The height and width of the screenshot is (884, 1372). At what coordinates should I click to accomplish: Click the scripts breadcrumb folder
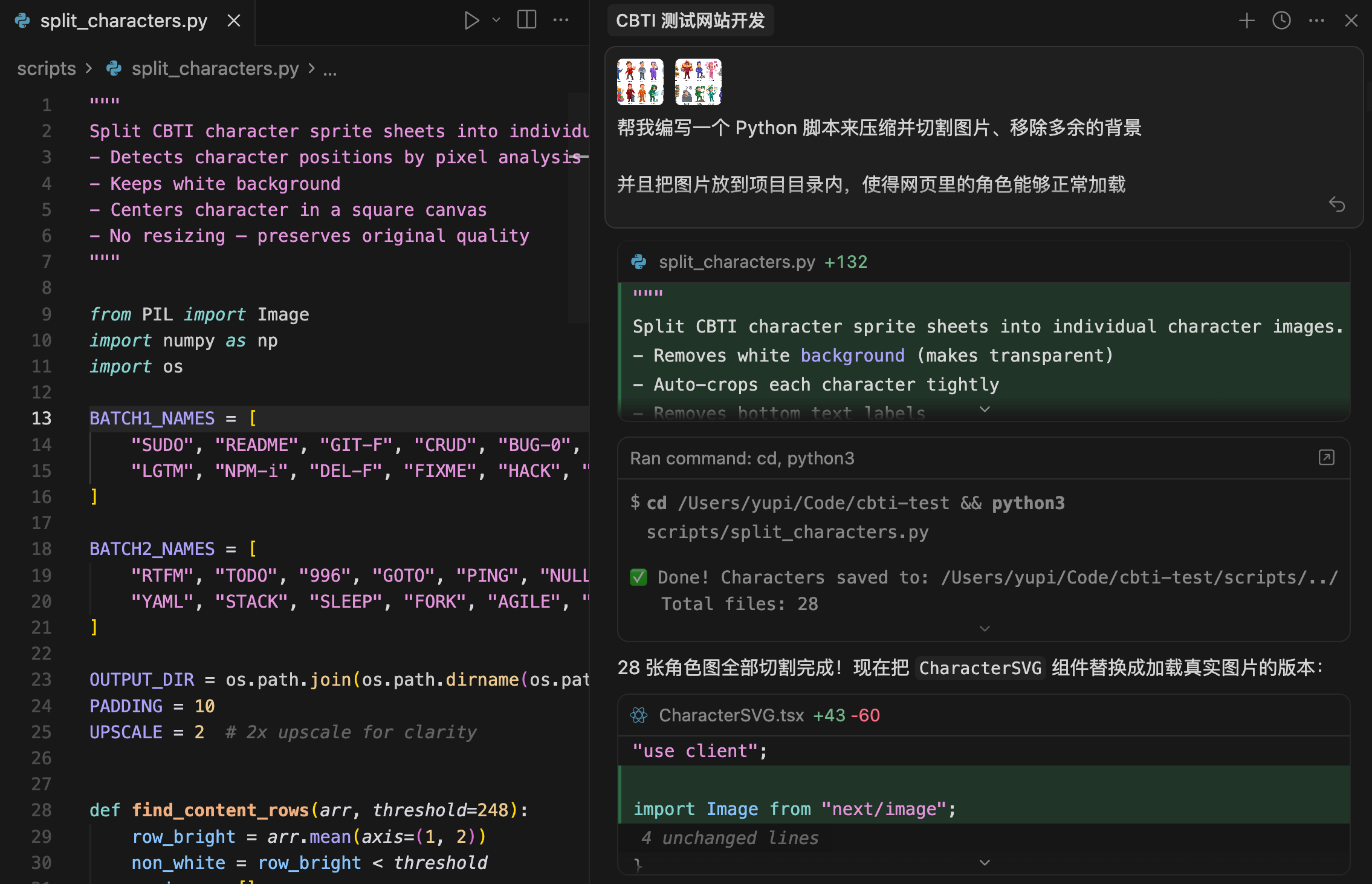coord(47,69)
